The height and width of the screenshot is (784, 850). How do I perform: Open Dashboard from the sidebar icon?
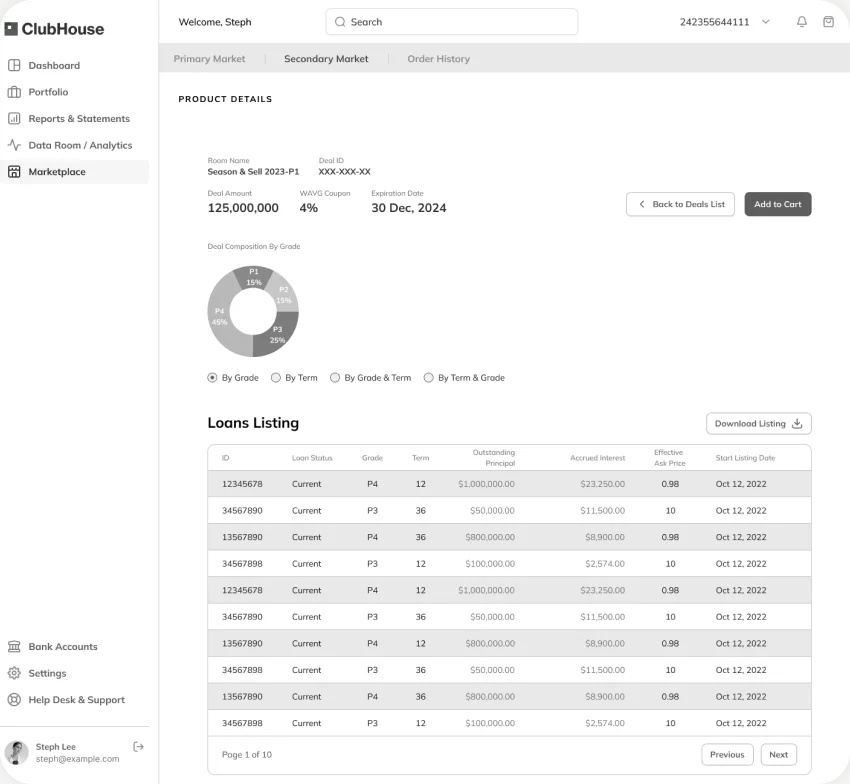[14, 66]
